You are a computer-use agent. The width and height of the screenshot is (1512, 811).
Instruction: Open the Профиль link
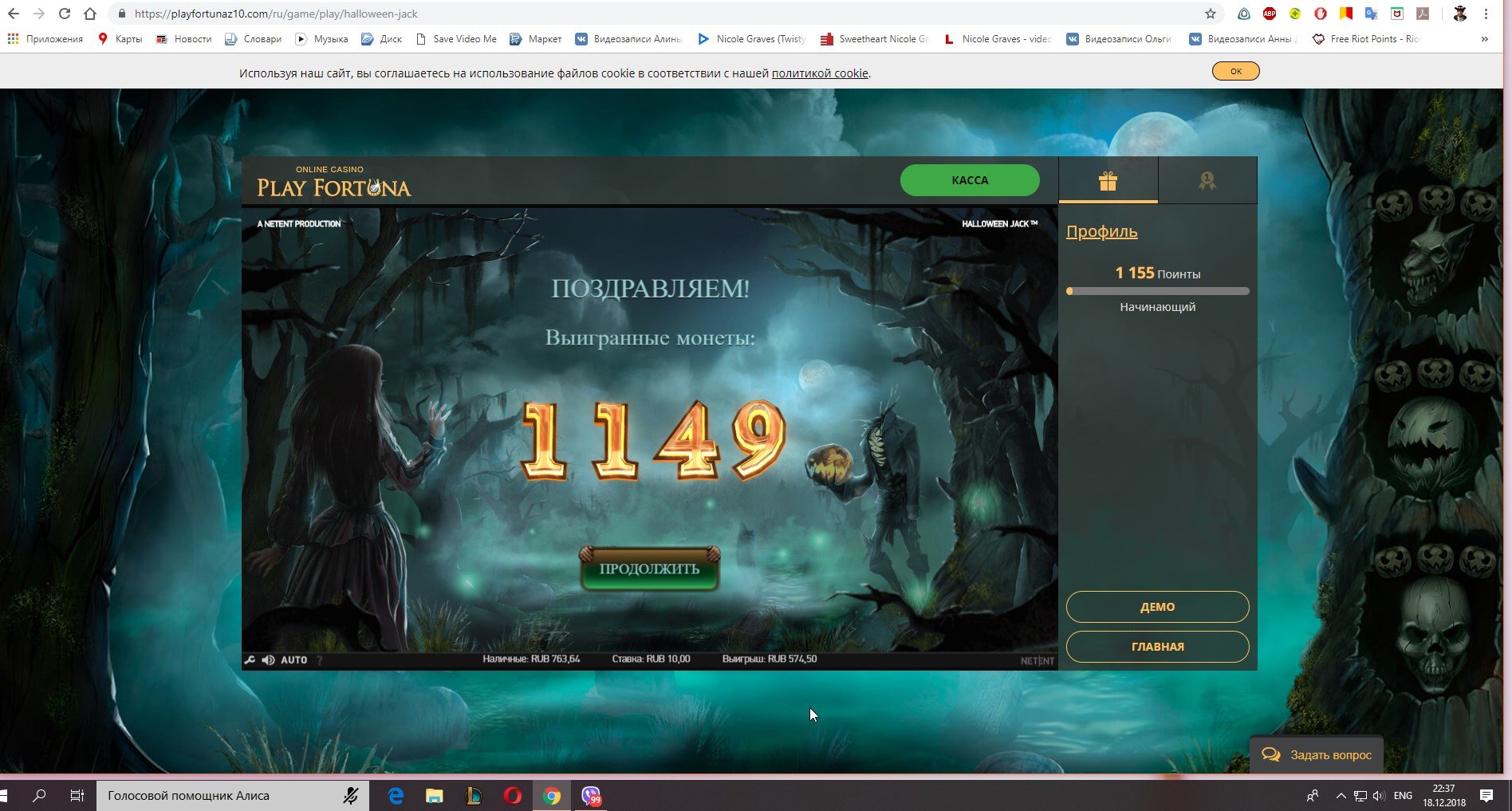pos(1101,232)
